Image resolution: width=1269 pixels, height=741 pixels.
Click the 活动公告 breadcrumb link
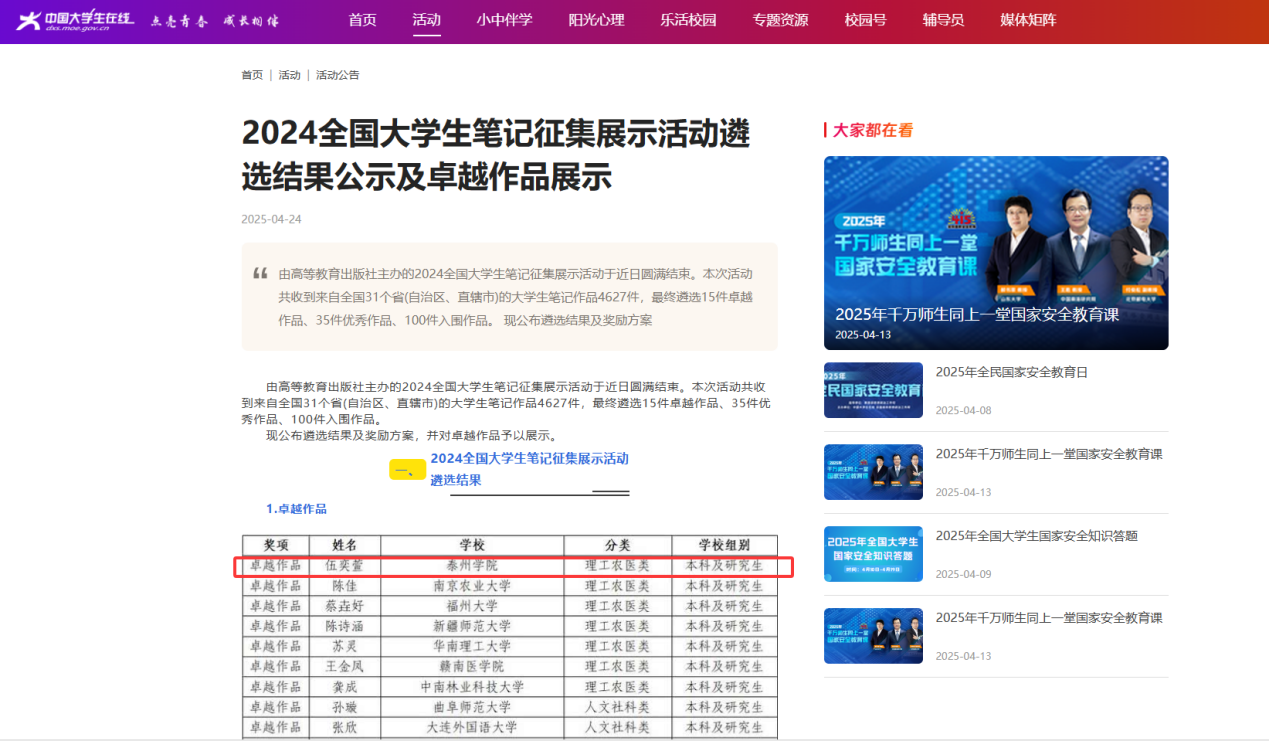(x=337, y=75)
